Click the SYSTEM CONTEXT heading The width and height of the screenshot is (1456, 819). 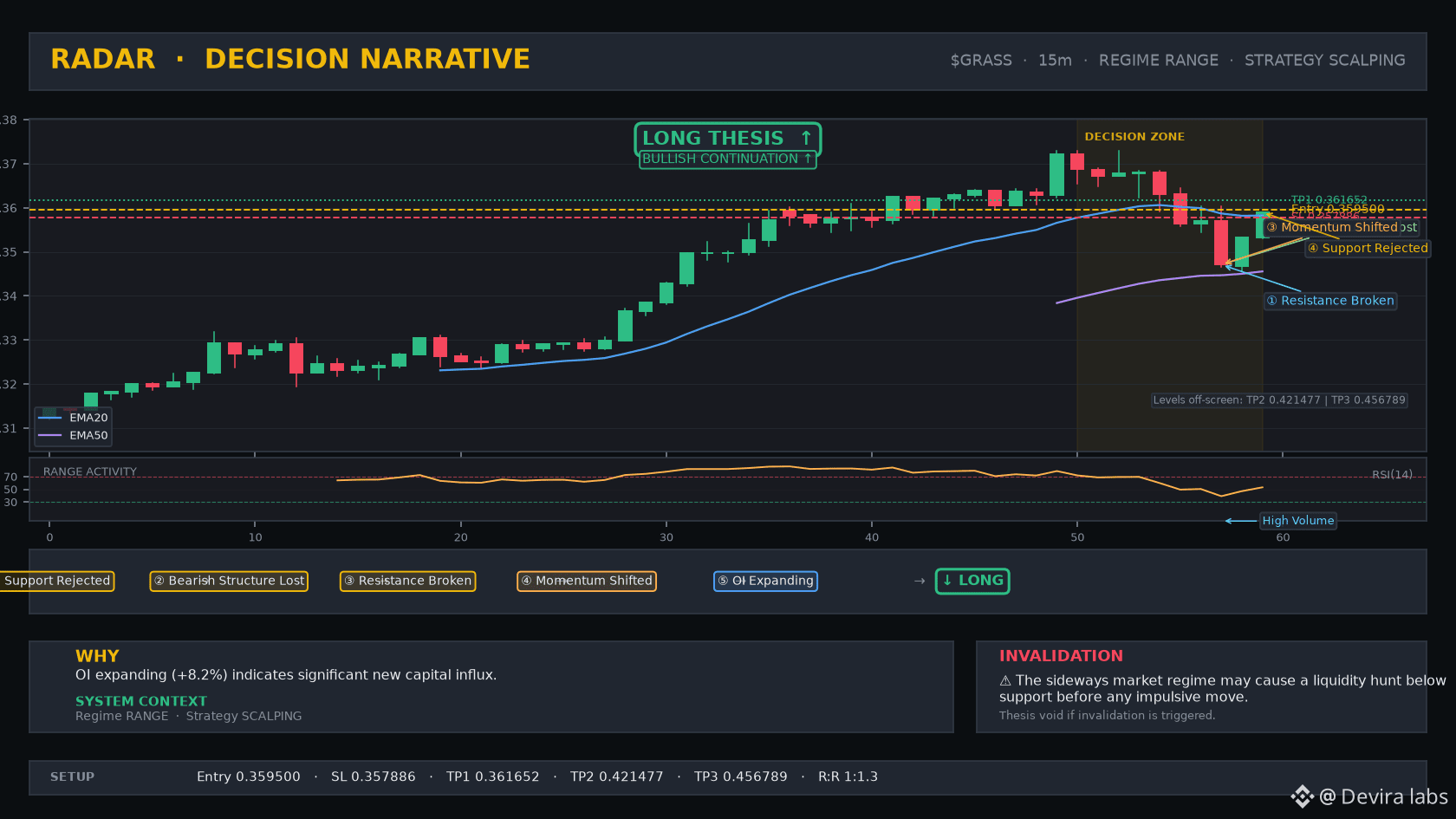pyautogui.click(x=141, y=701)
